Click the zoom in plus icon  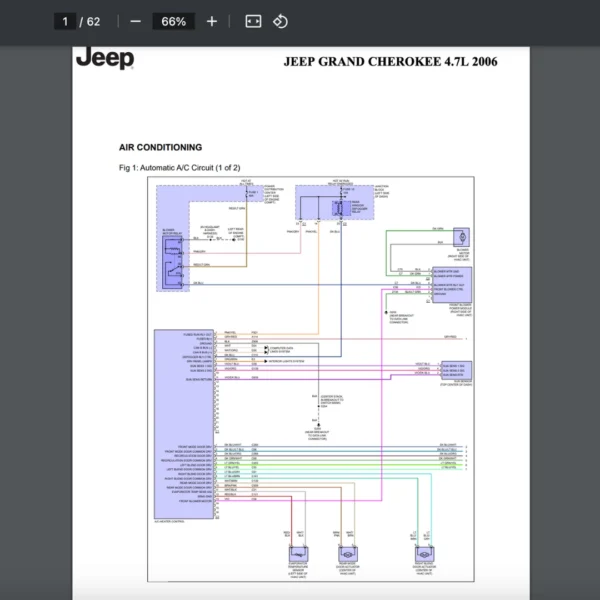click(211, 21)
